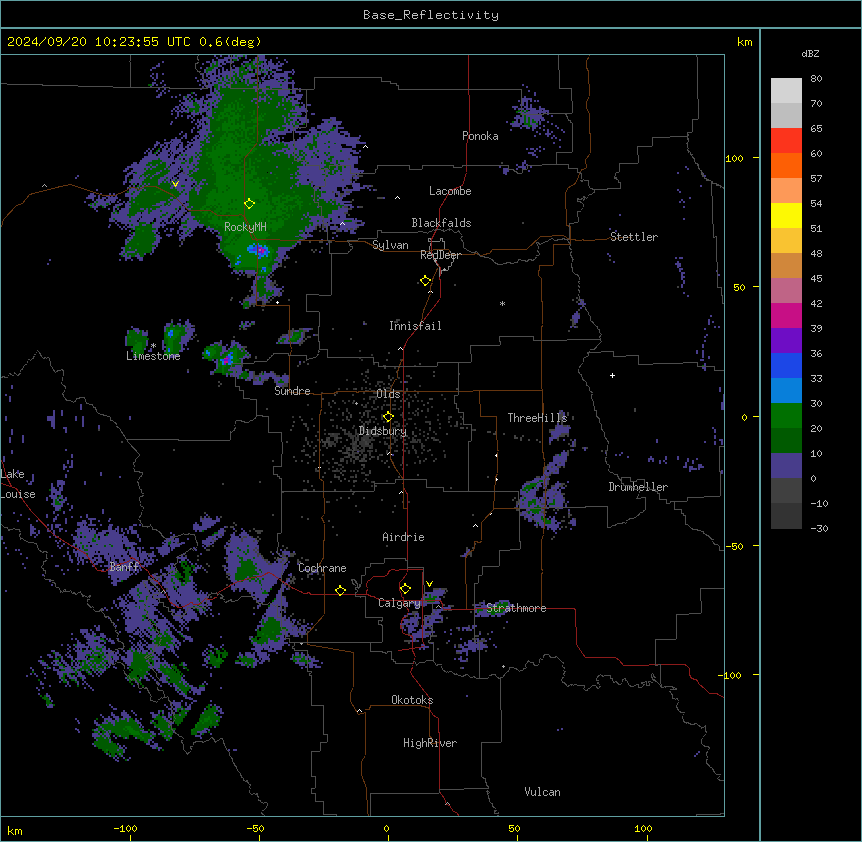Select the magenta 39-42 dBZ legend swatch
The width and height of the screenshot is (862, 842).
tap(786, 315)
